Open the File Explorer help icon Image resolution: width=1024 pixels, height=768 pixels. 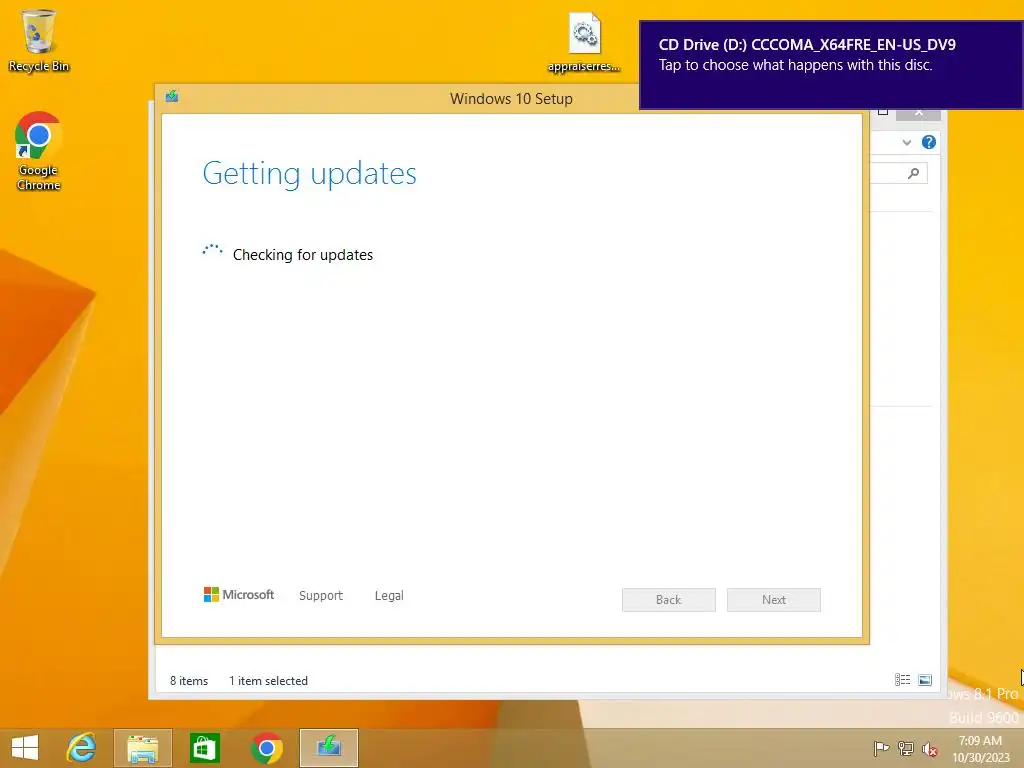[929, 142]
